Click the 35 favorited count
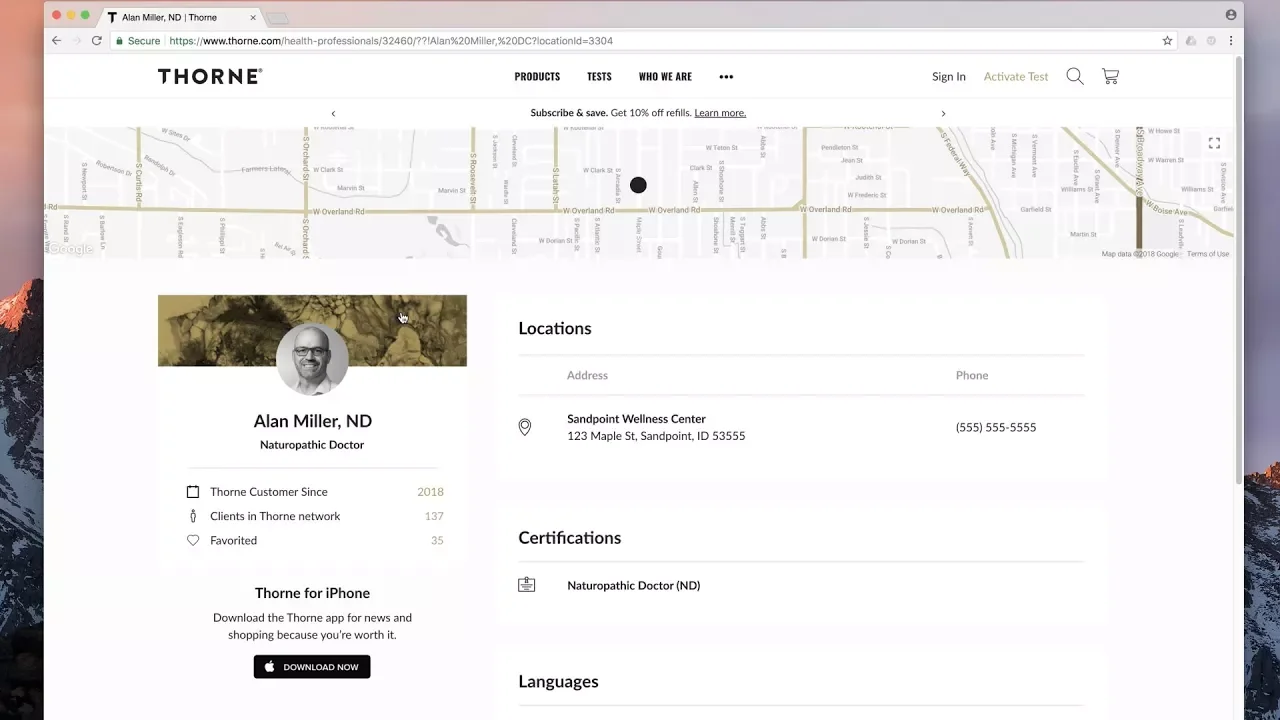1280x720 pixels. point(437,540)
